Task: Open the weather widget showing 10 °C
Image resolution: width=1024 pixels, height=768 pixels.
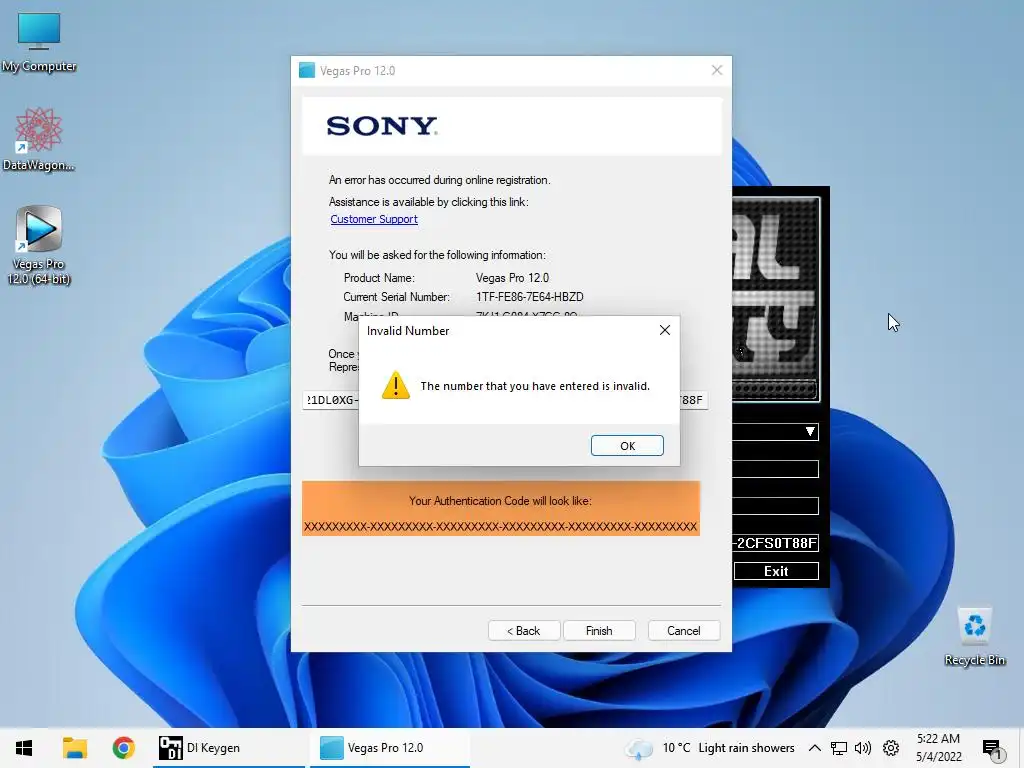Action: click(x=710, y=748)
